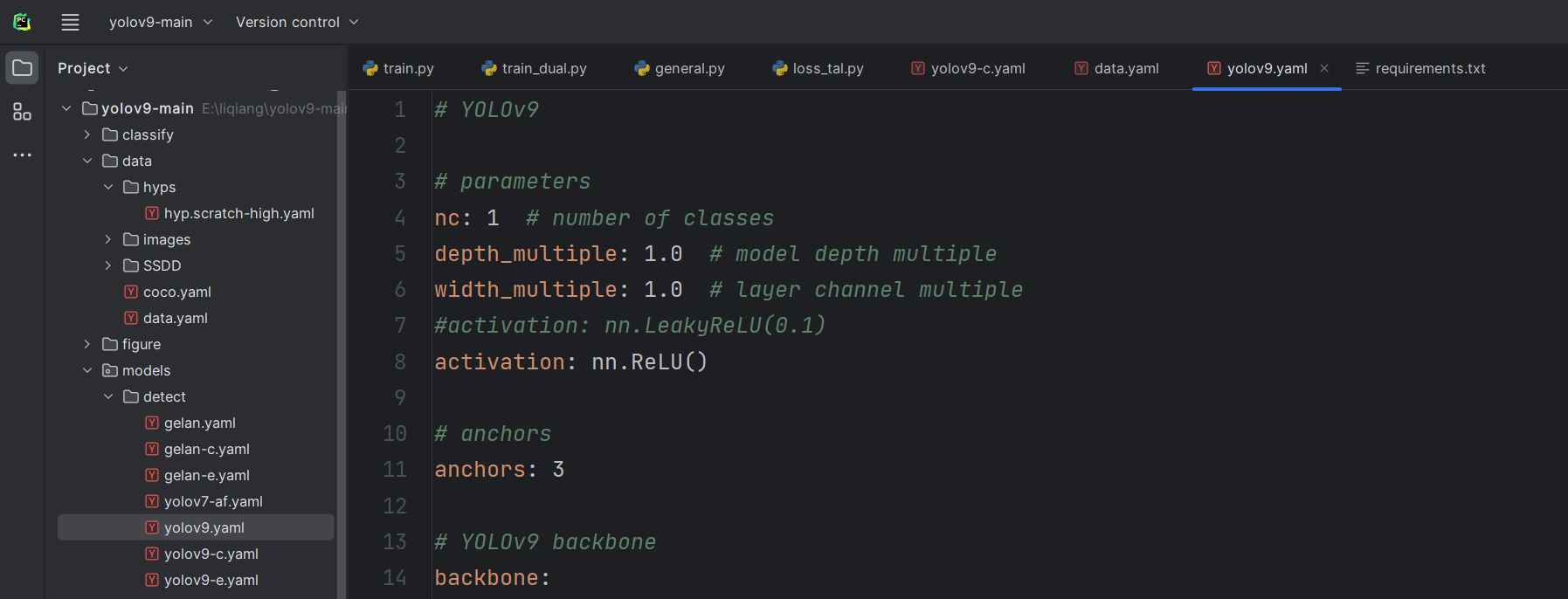Viewport: 1568px width, 599px height.
Task: Click the text file icon on requirements.txt tab
Action: tap(1363, 68)
